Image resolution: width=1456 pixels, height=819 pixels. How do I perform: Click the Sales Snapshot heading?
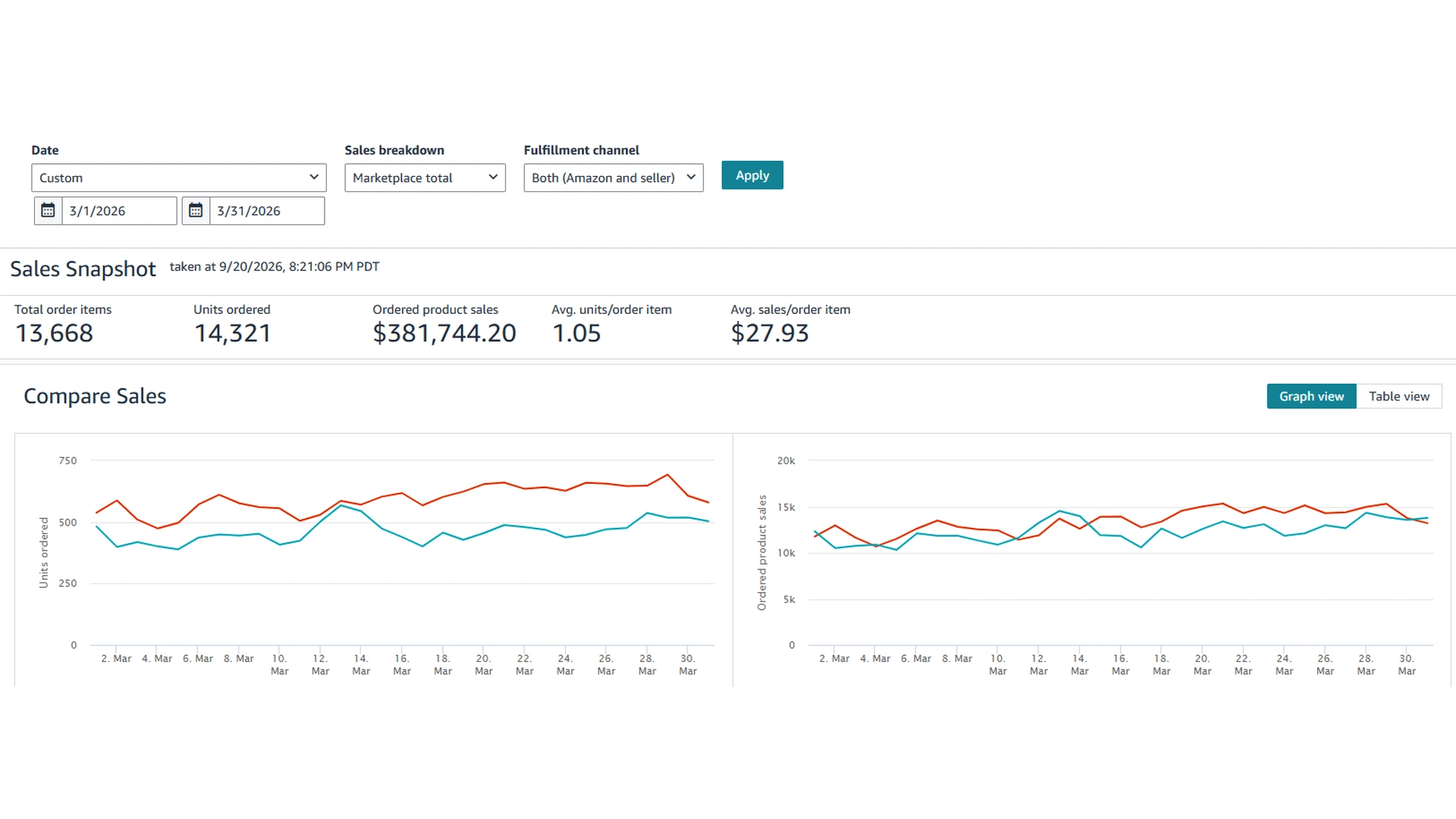point(83,269)
